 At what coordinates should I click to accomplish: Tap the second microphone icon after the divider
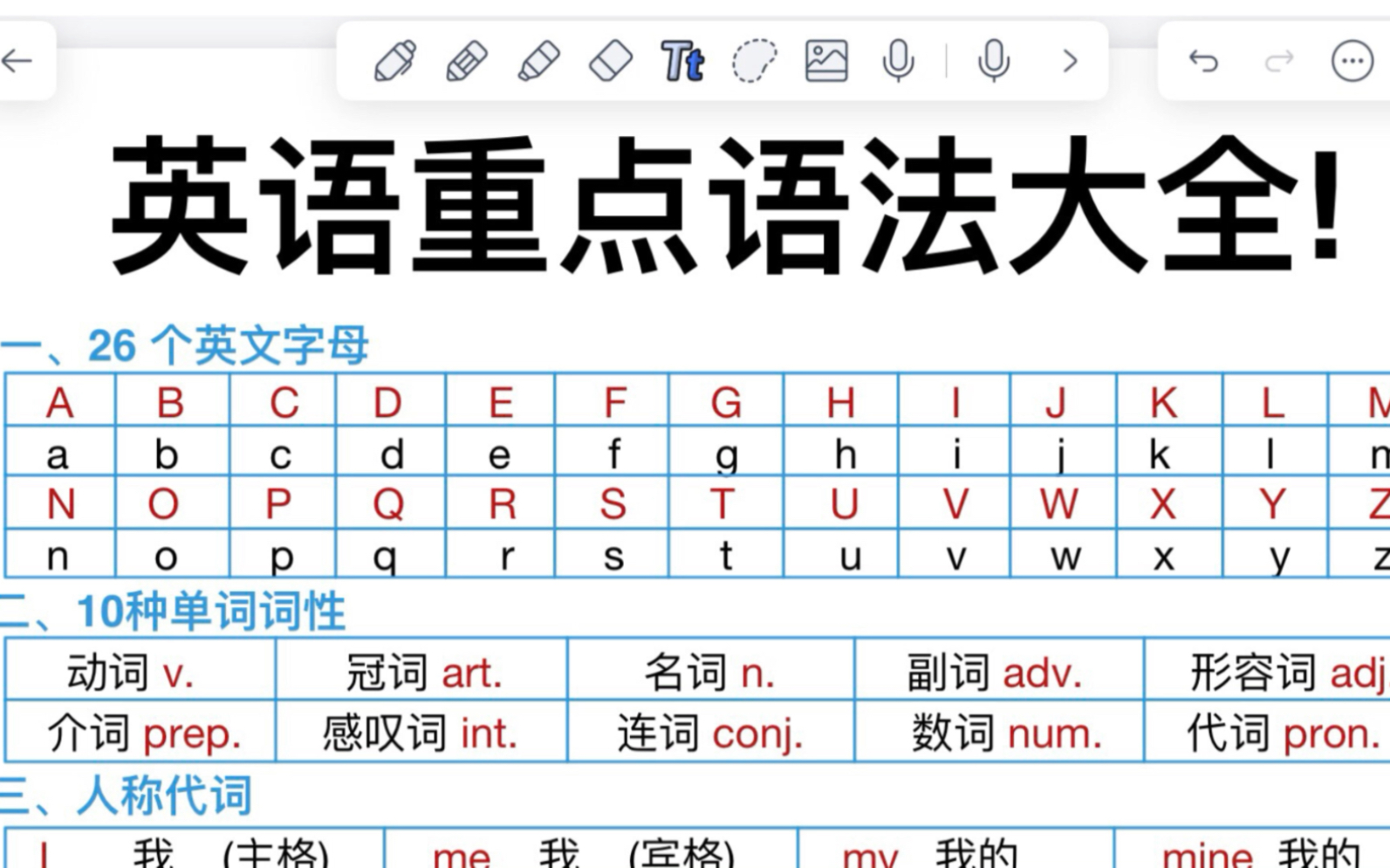tap(994, 61)
